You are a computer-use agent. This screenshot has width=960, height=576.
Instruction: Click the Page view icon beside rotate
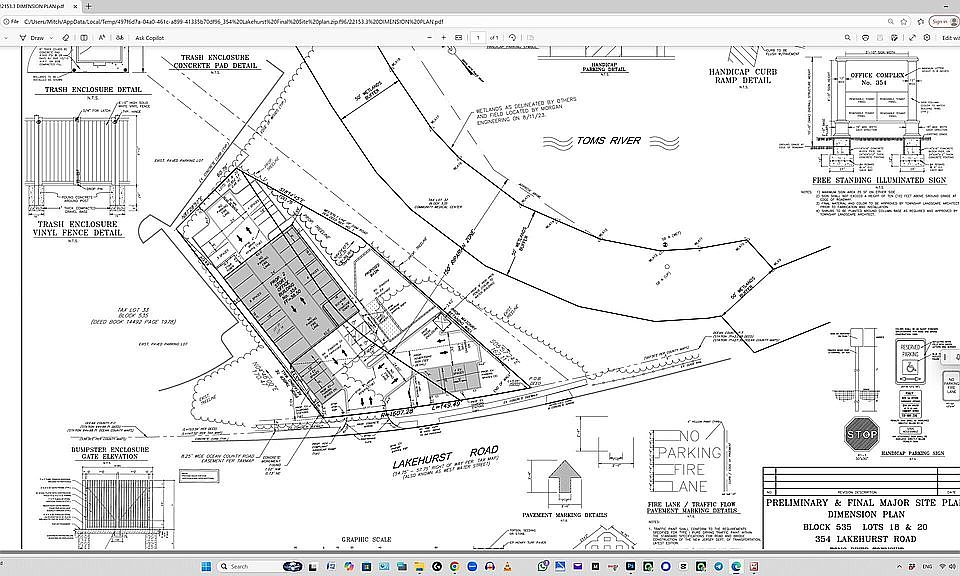coord(530,37)
